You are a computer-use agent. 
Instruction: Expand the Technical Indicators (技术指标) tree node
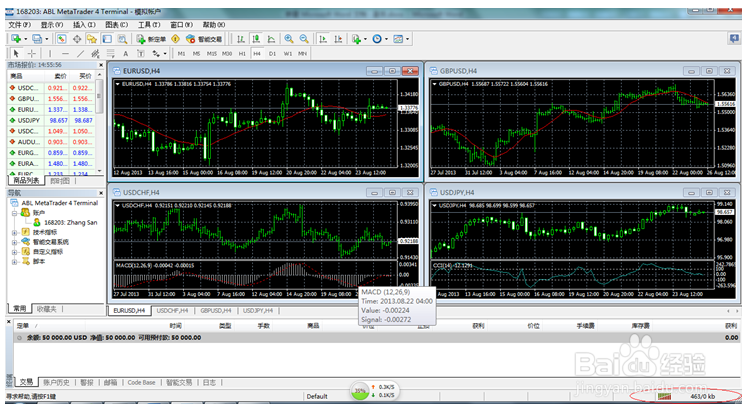click(x=14, y=233)
